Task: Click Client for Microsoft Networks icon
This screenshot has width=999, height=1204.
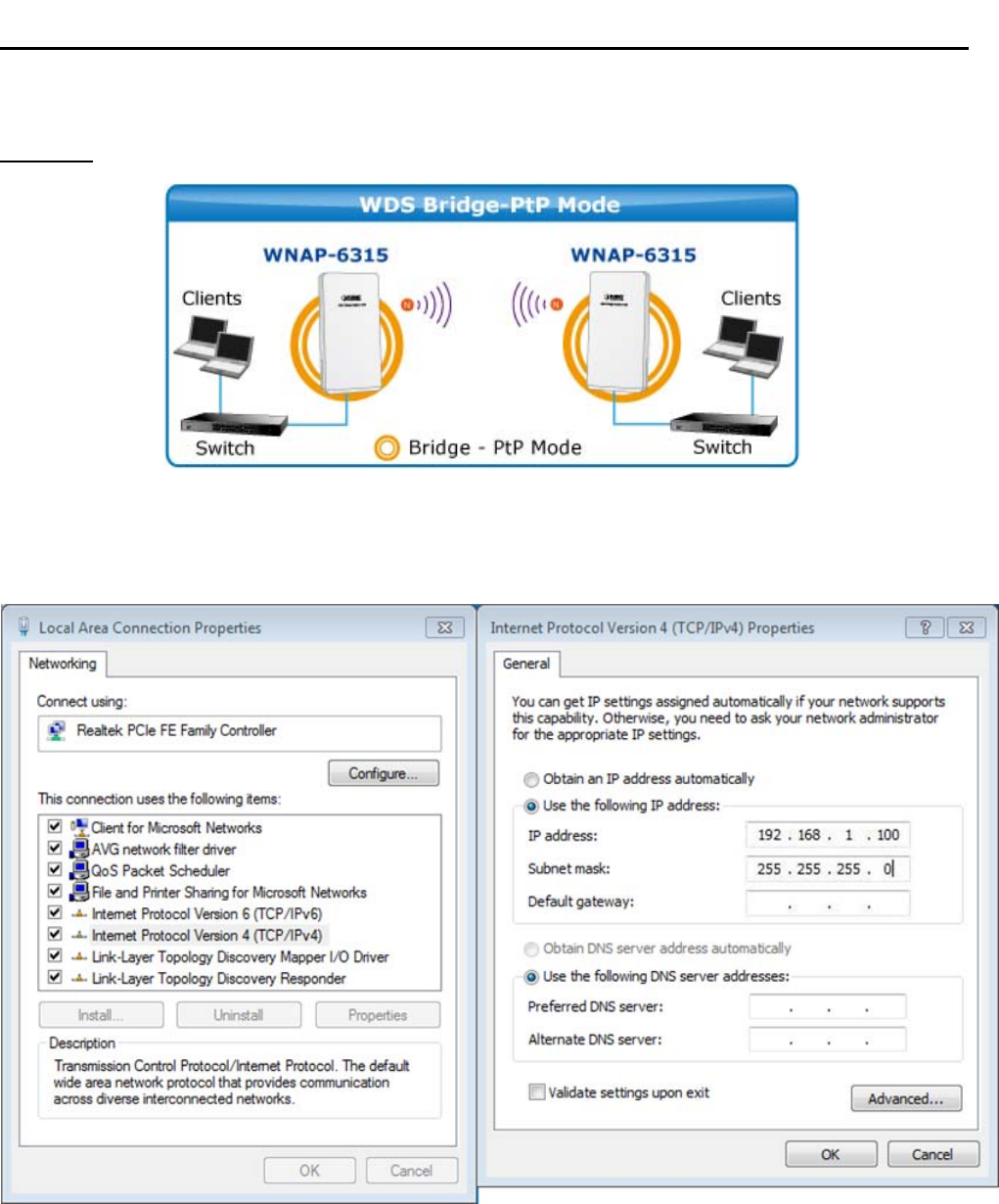Action: 79,827
